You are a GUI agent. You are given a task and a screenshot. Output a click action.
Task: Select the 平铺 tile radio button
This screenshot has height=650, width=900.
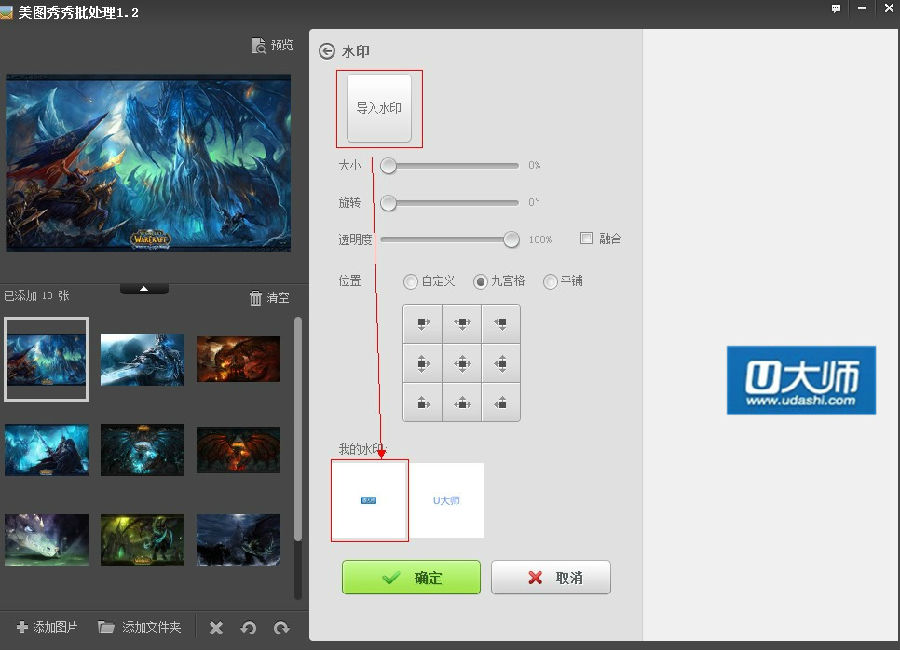coord(550,282)
